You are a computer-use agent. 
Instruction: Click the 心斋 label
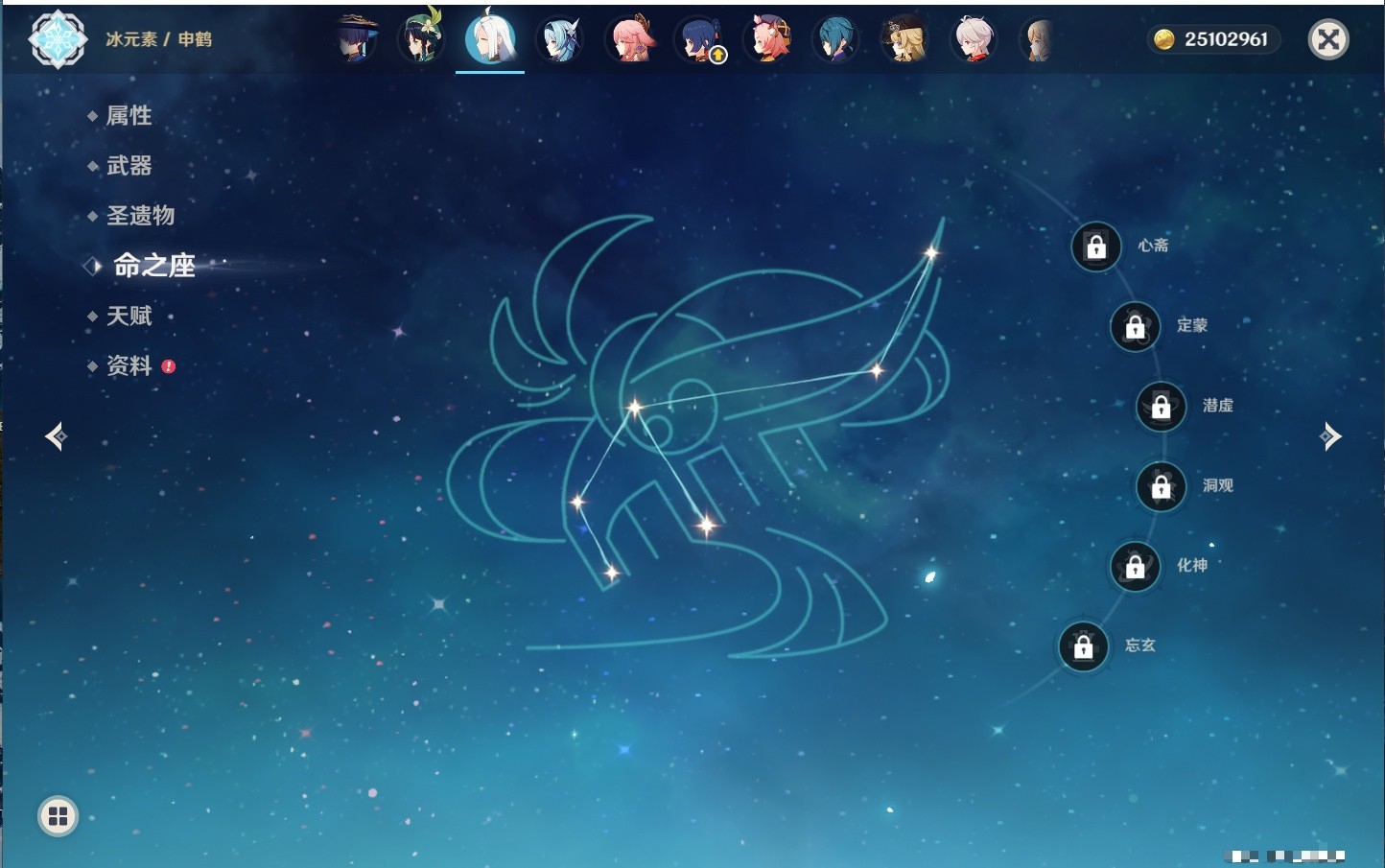coord(1153,246)
